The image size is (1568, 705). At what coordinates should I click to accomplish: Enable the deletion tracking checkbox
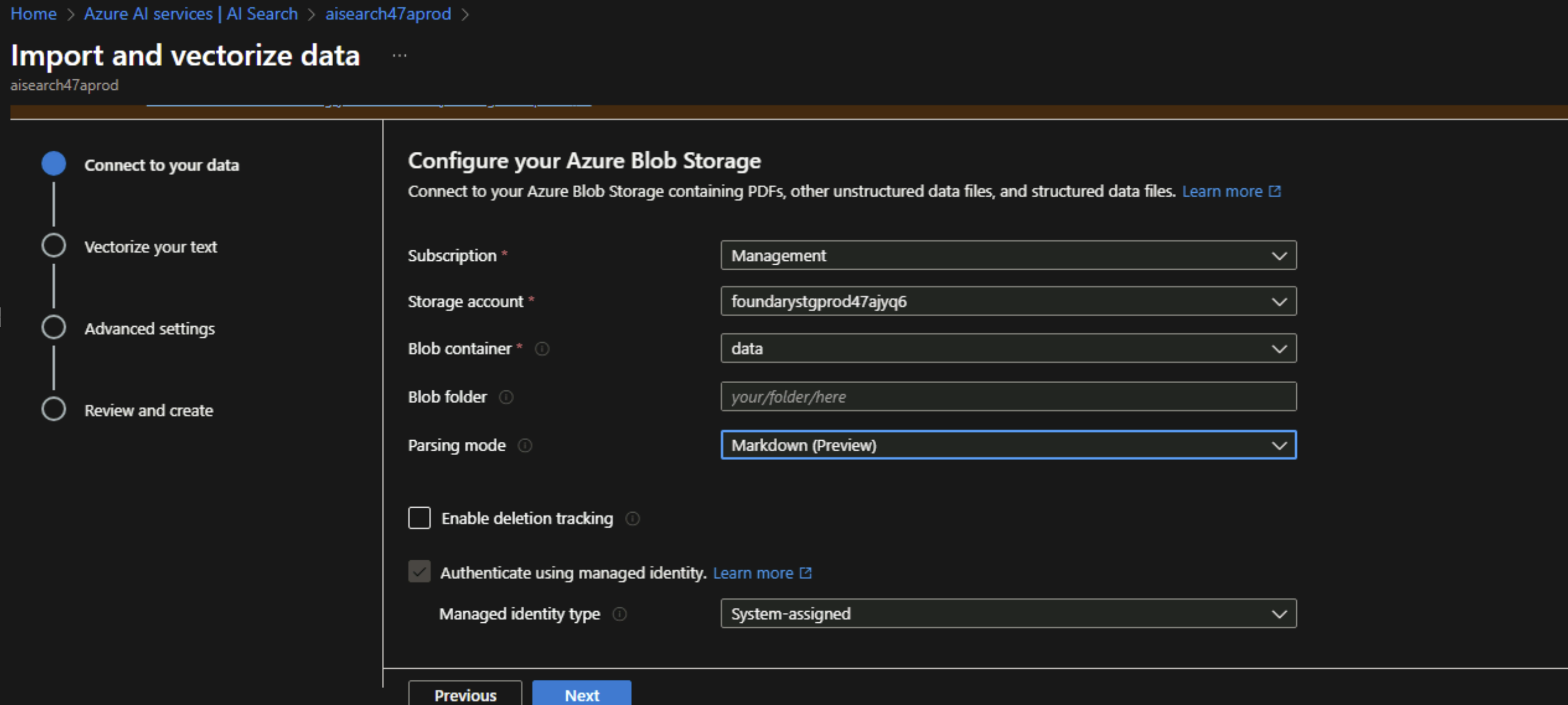[420, 518]
